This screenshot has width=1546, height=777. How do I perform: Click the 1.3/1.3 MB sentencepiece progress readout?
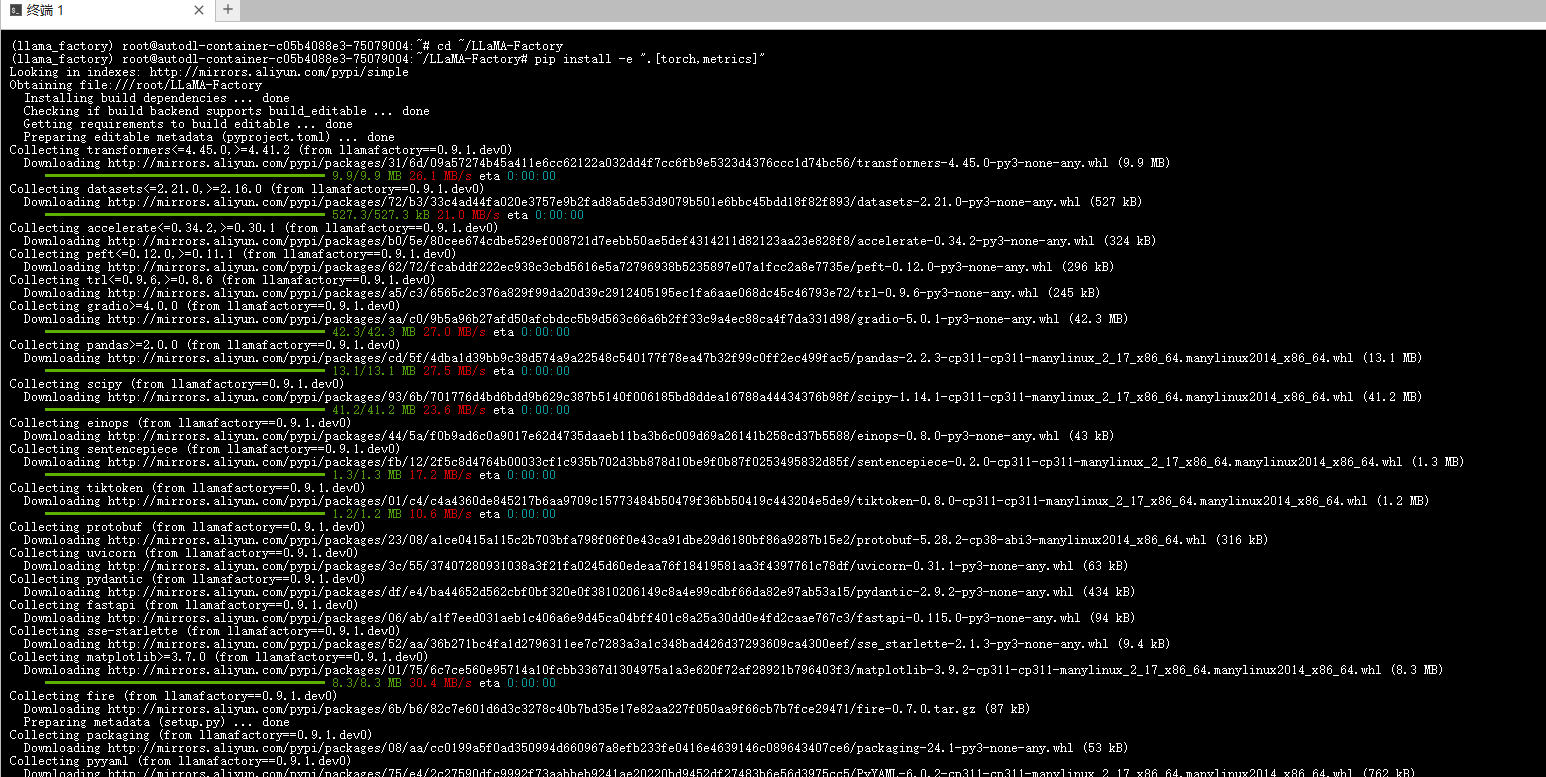[367, 475]
